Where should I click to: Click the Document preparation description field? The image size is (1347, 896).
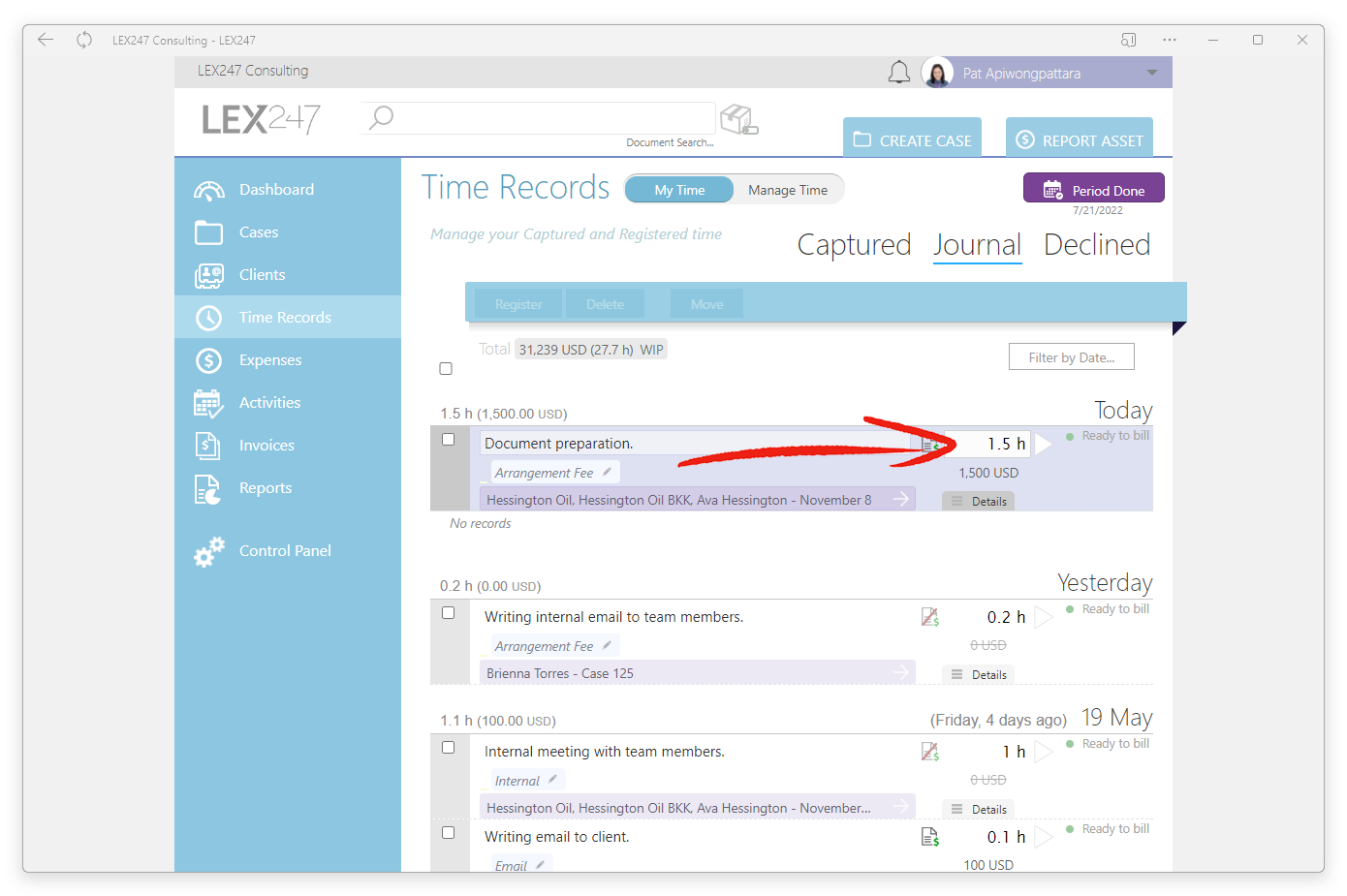click(698, 444)
